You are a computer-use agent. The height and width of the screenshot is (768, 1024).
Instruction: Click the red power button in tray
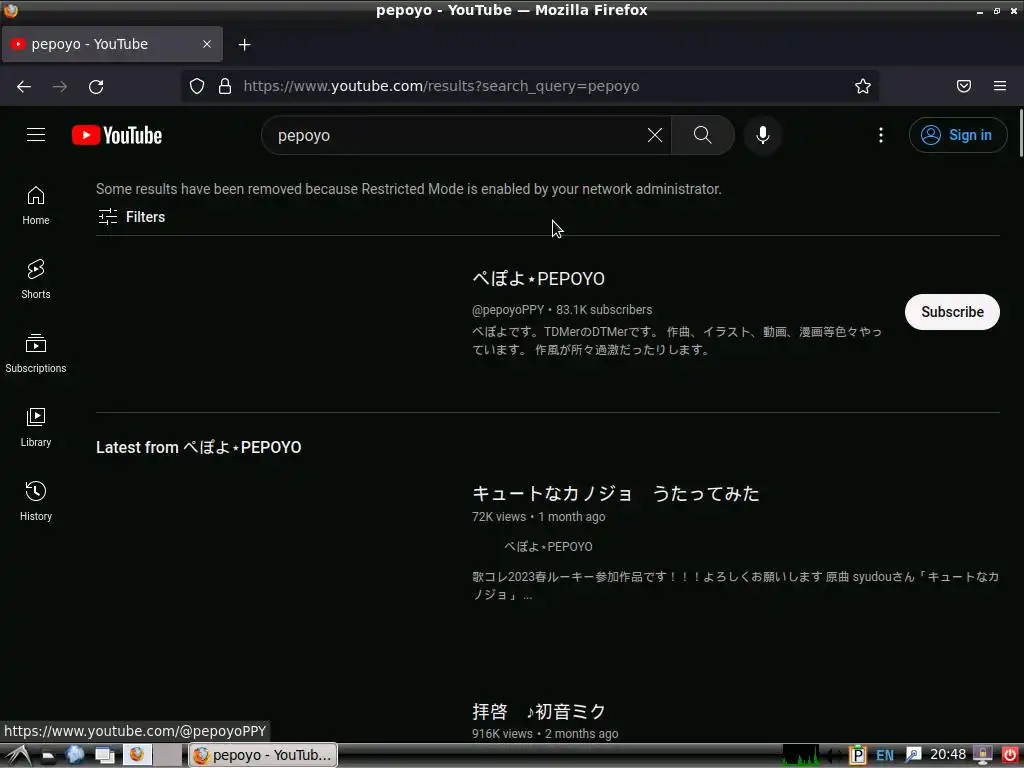coord(1009,755)
